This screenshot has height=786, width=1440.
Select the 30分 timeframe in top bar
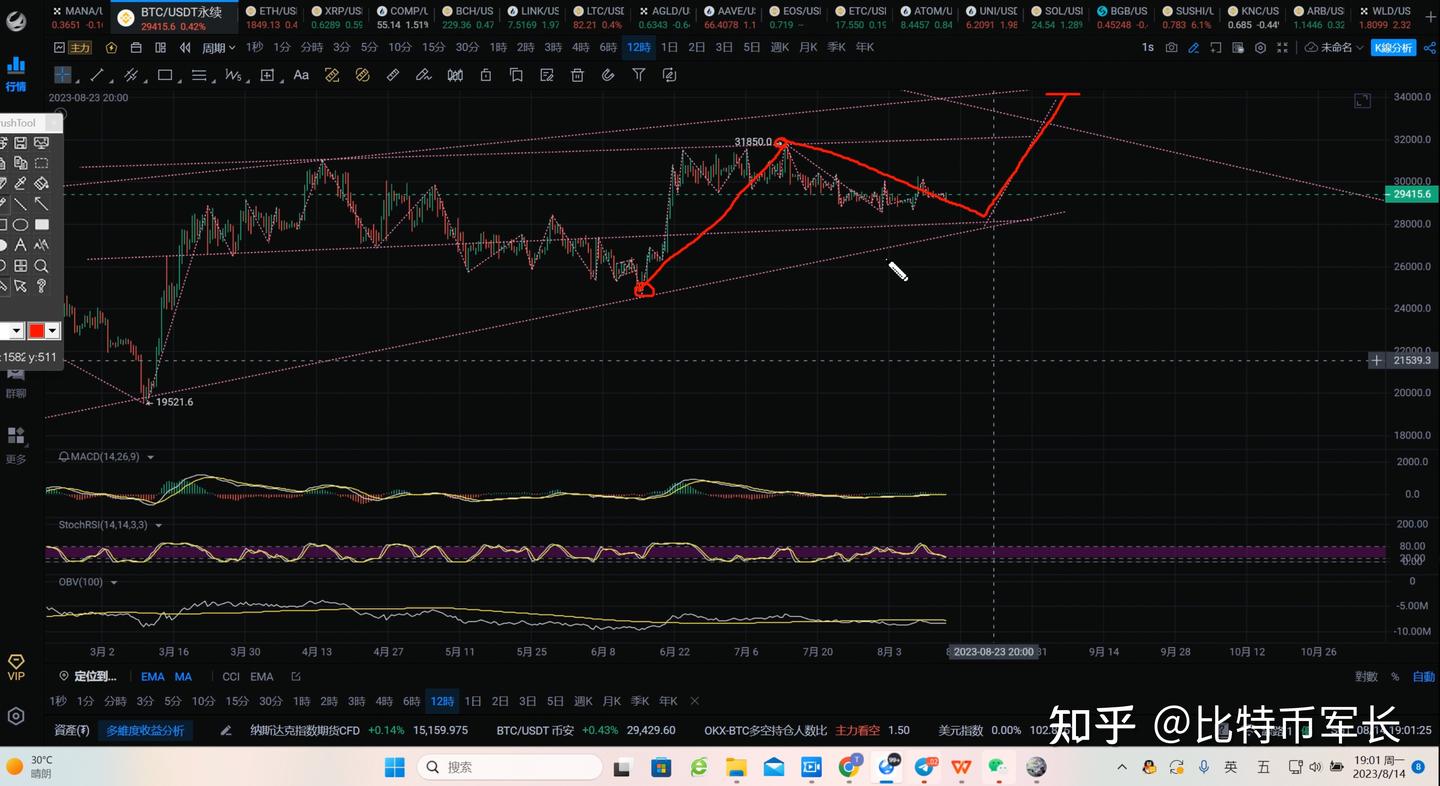[x=467, y=47]
